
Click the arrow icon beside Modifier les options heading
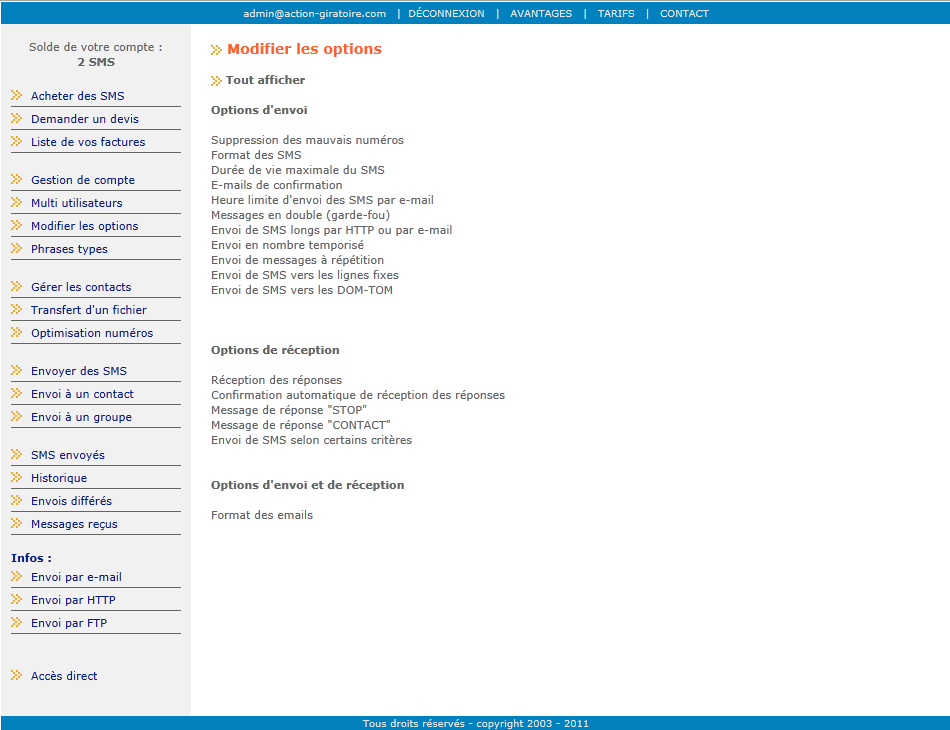[x=216, y=50]
